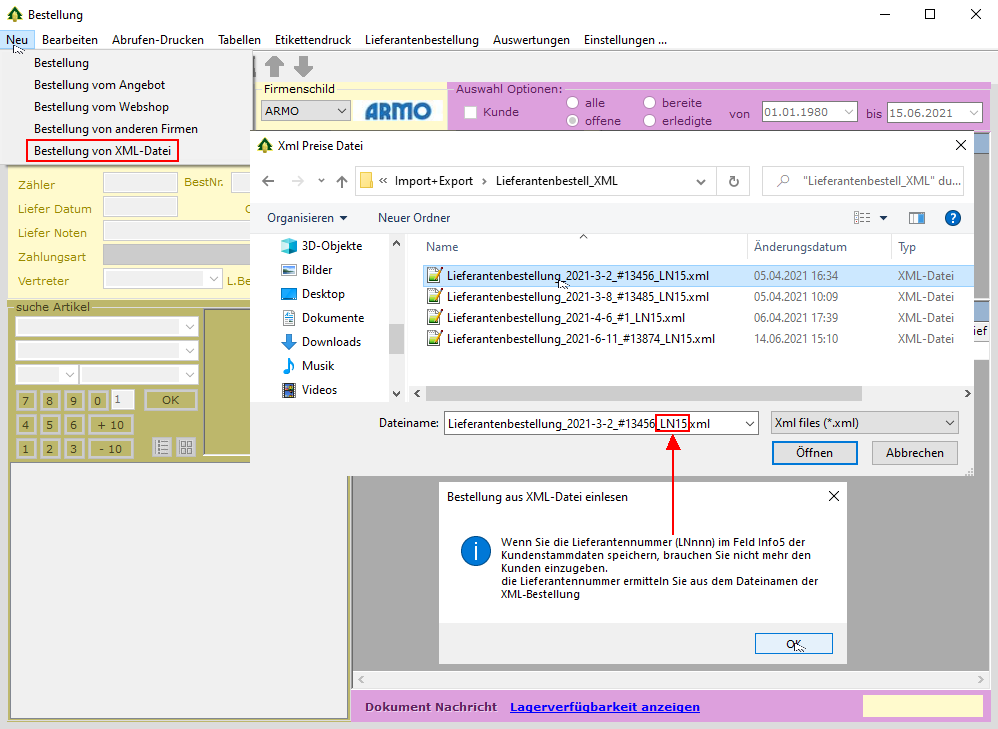Click the gray up arrow icon

(x=275, y=67)
